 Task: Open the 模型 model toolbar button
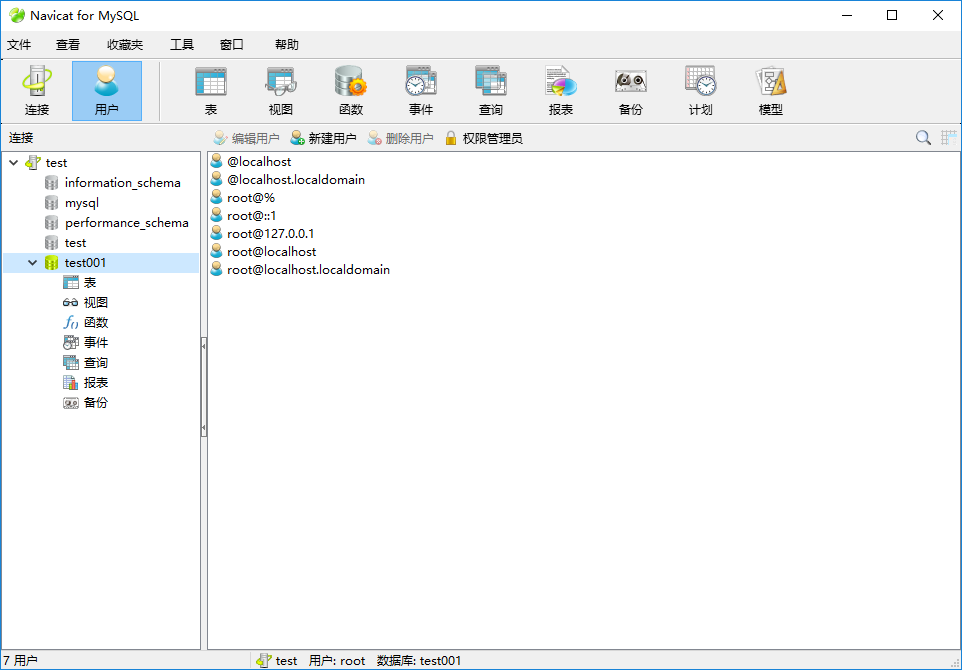tap(771, 91)
